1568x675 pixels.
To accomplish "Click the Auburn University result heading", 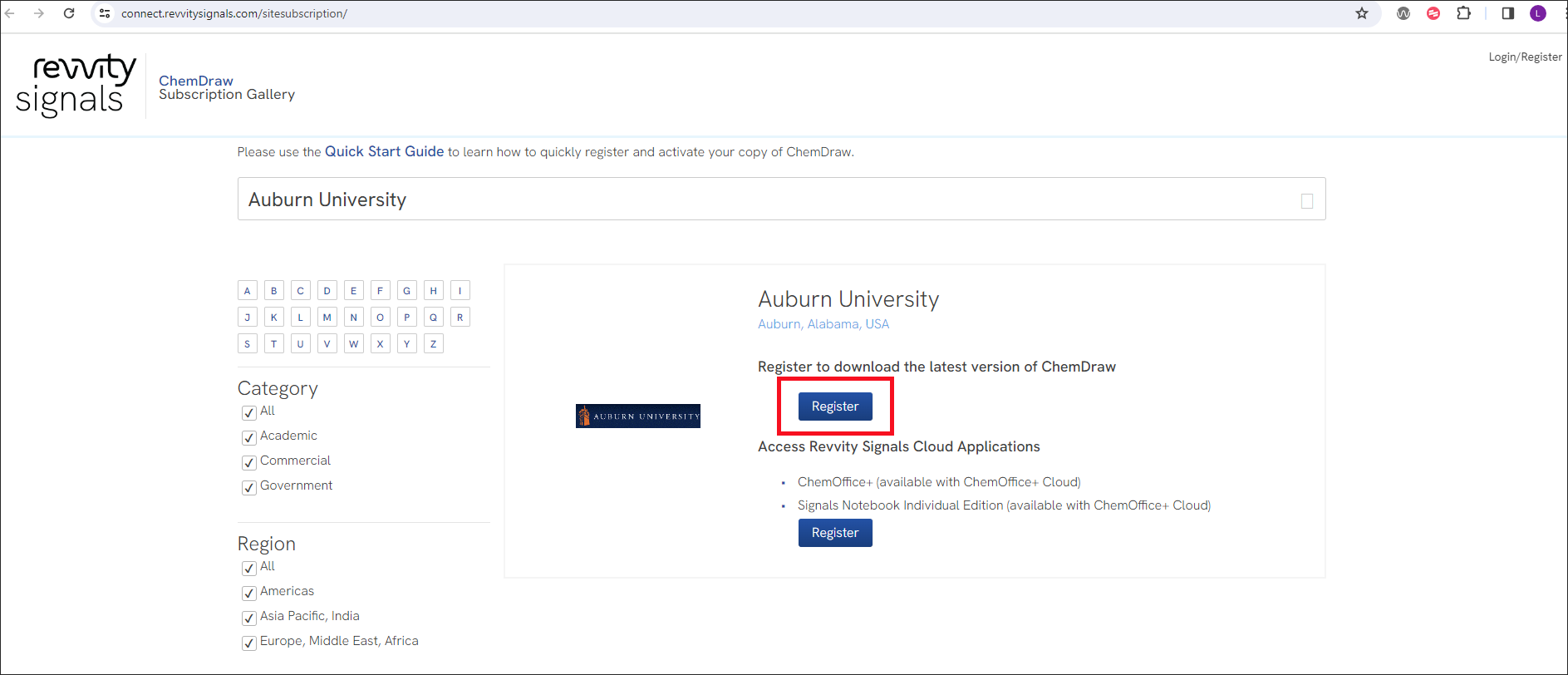I will pos(848,299).
